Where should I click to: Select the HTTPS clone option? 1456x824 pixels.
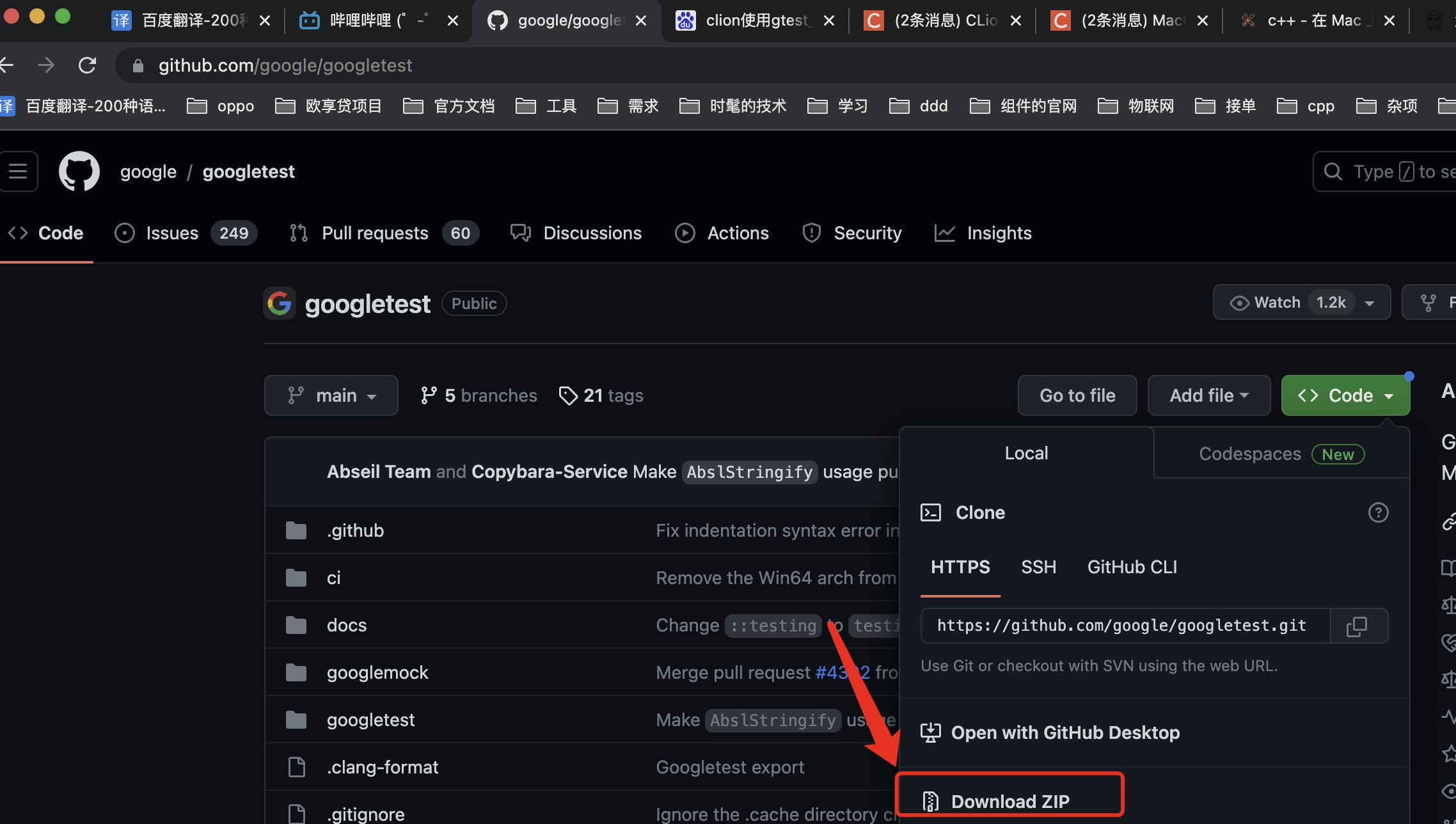tap(960, 567)
